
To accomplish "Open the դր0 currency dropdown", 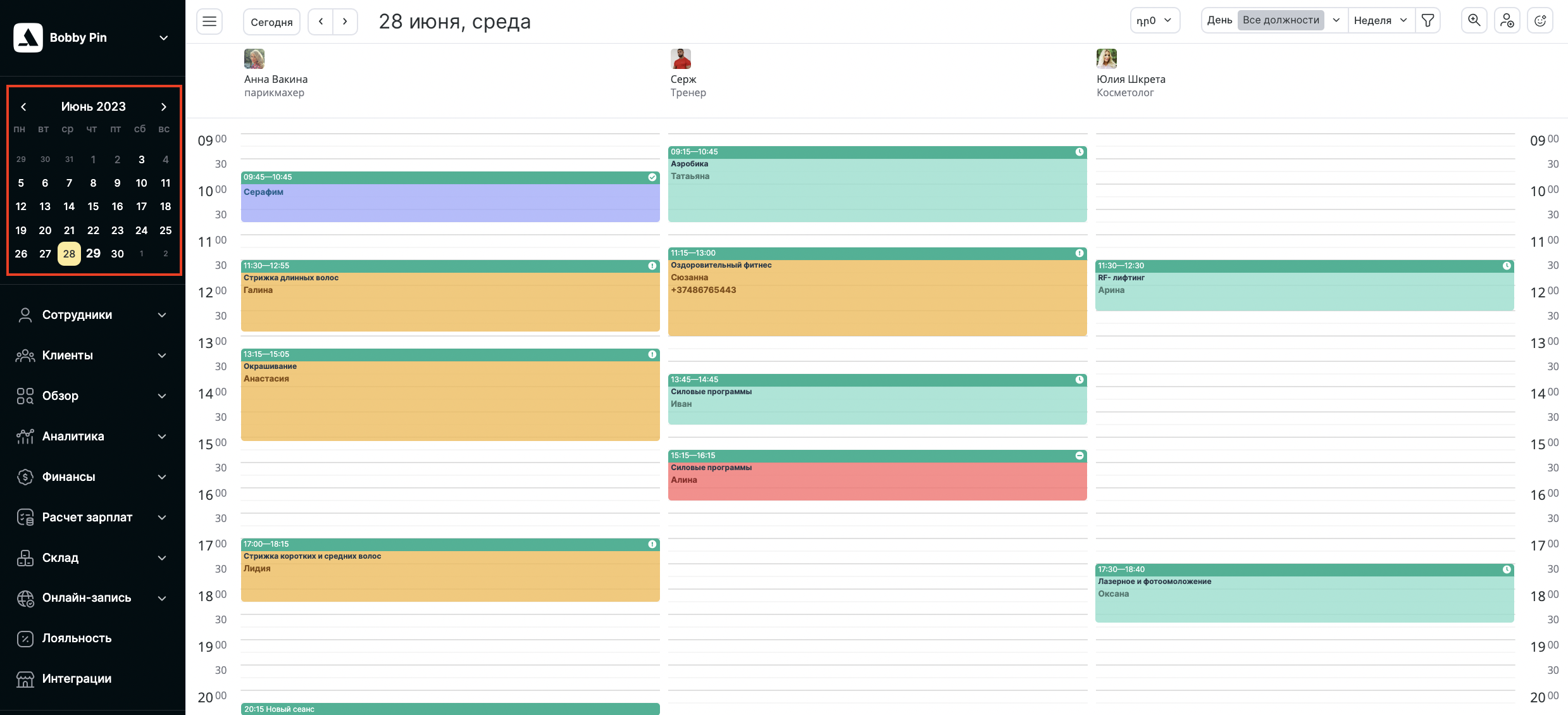I will [x=1155, y=20].
